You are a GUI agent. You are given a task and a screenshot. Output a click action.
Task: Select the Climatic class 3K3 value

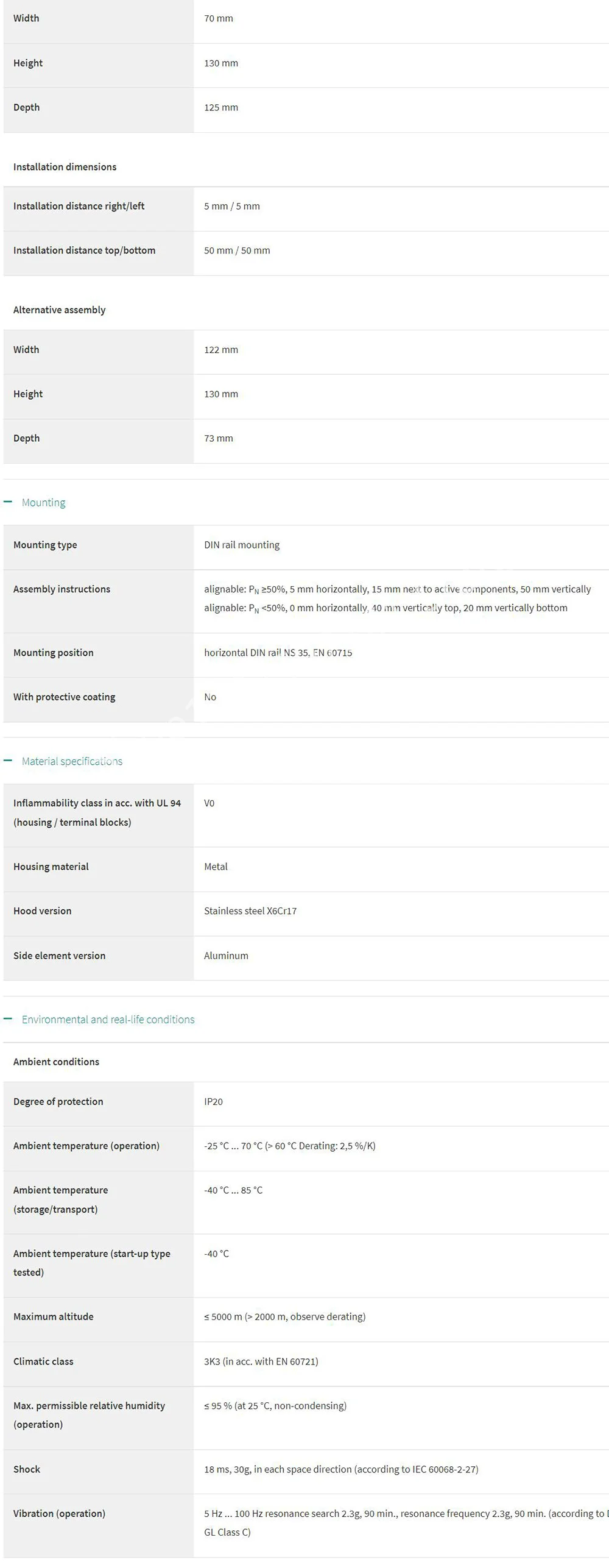click(261, 1361)
